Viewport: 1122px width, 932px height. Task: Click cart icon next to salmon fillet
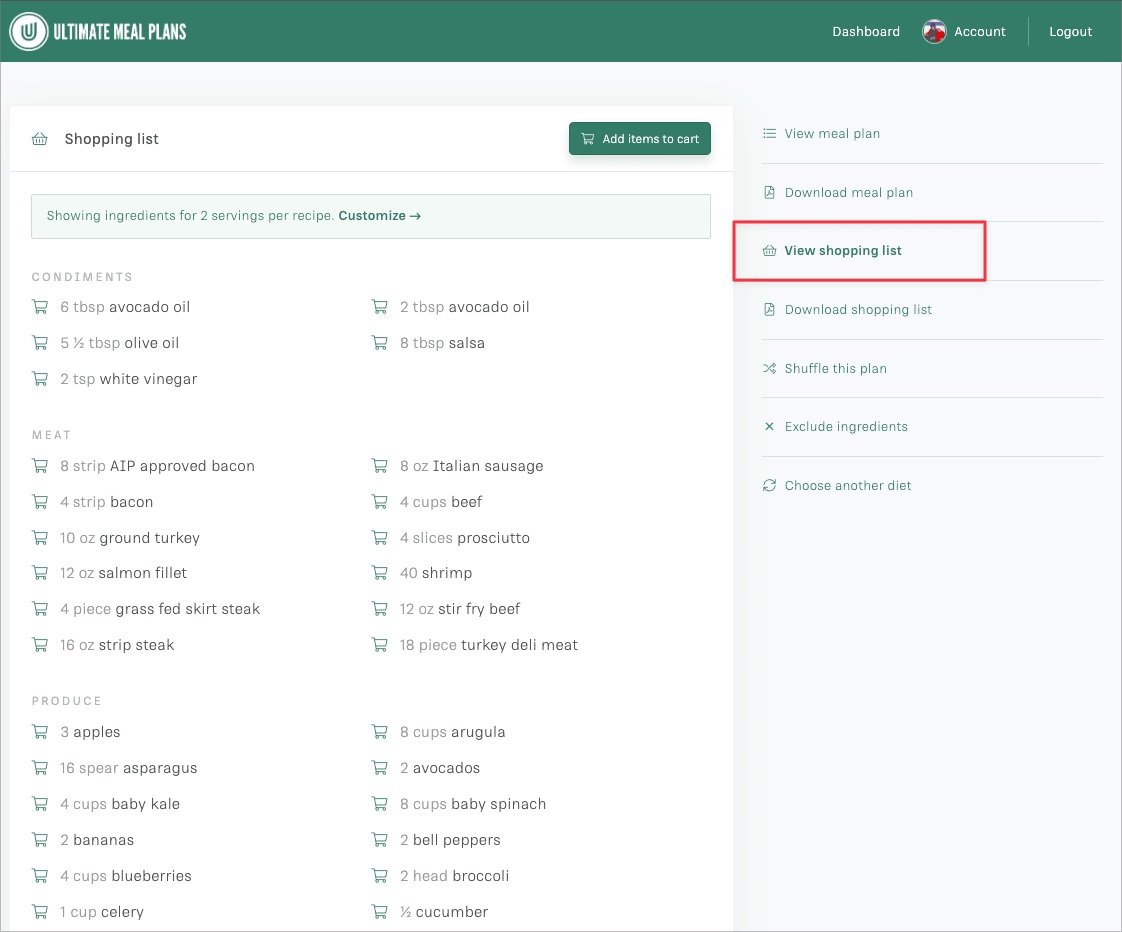[40, 573]
